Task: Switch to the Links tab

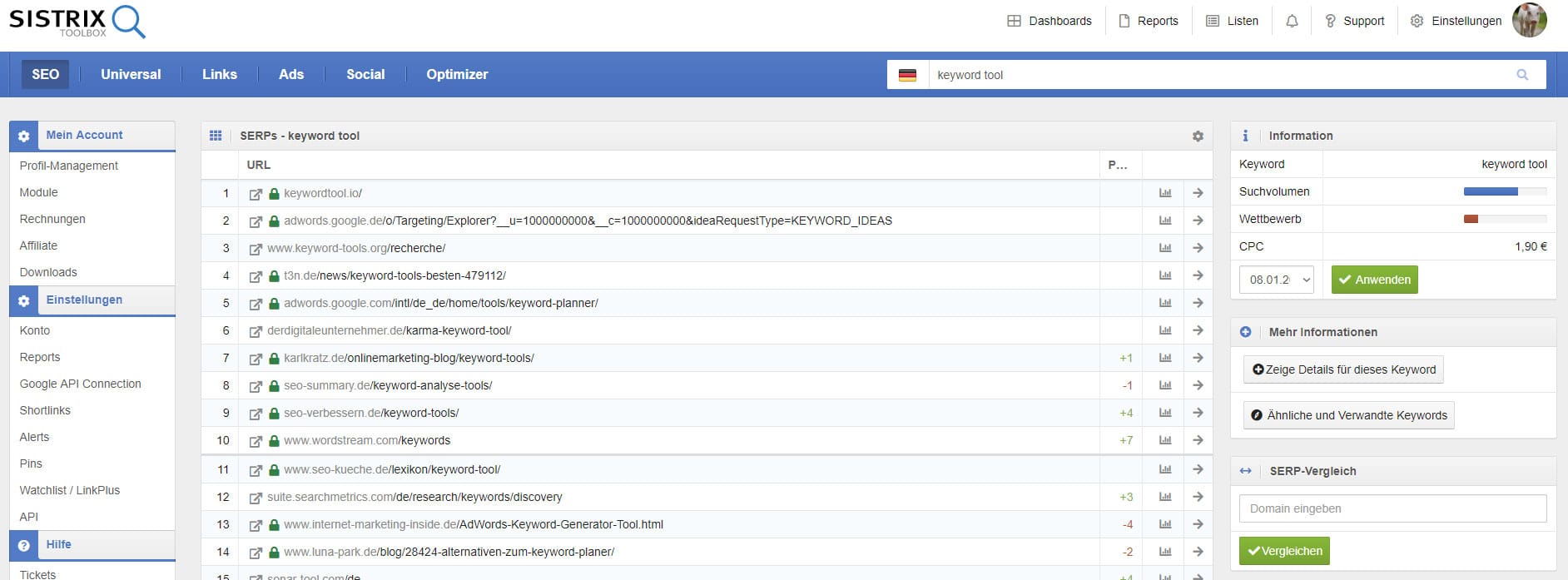Action: tap(220, 74)
